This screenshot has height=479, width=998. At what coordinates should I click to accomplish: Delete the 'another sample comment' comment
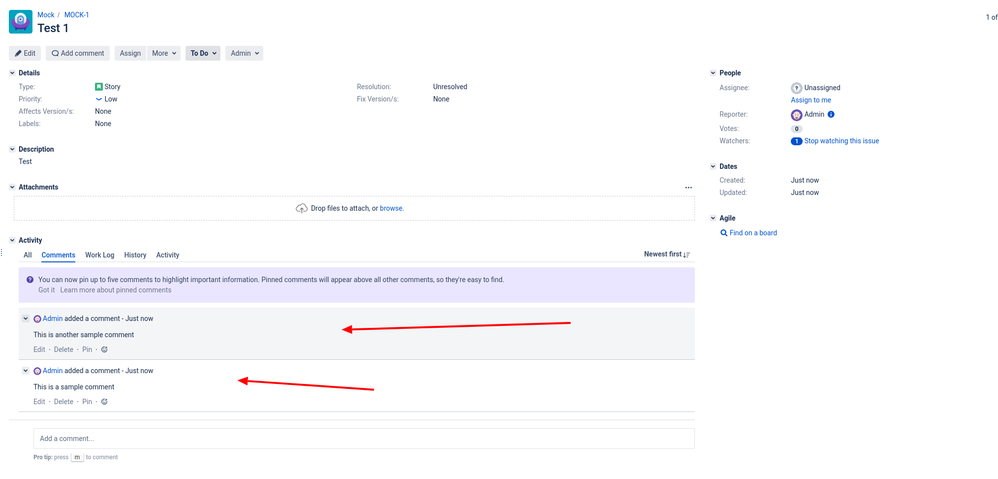(64, 349)
